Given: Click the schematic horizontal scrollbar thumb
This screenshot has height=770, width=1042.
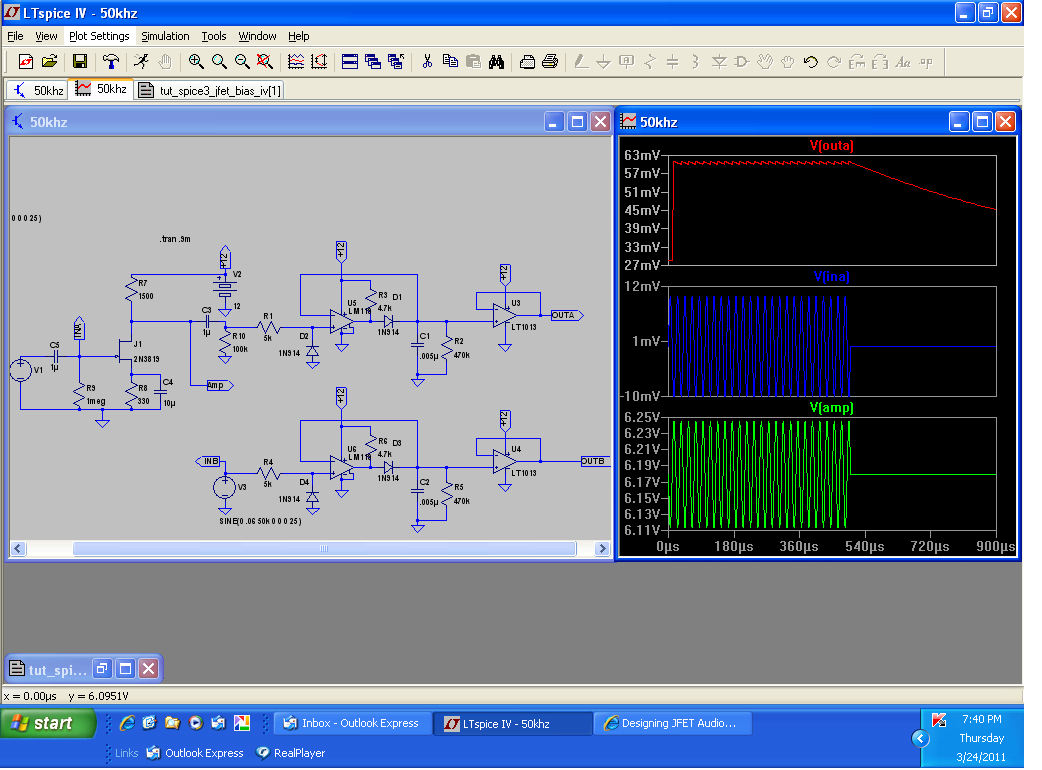Looking at the screenshot, I should [324, 548].
